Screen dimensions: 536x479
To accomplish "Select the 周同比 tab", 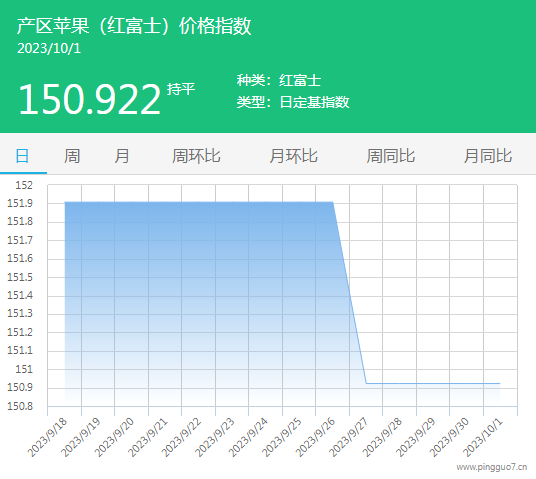I will tap(391, 156).
